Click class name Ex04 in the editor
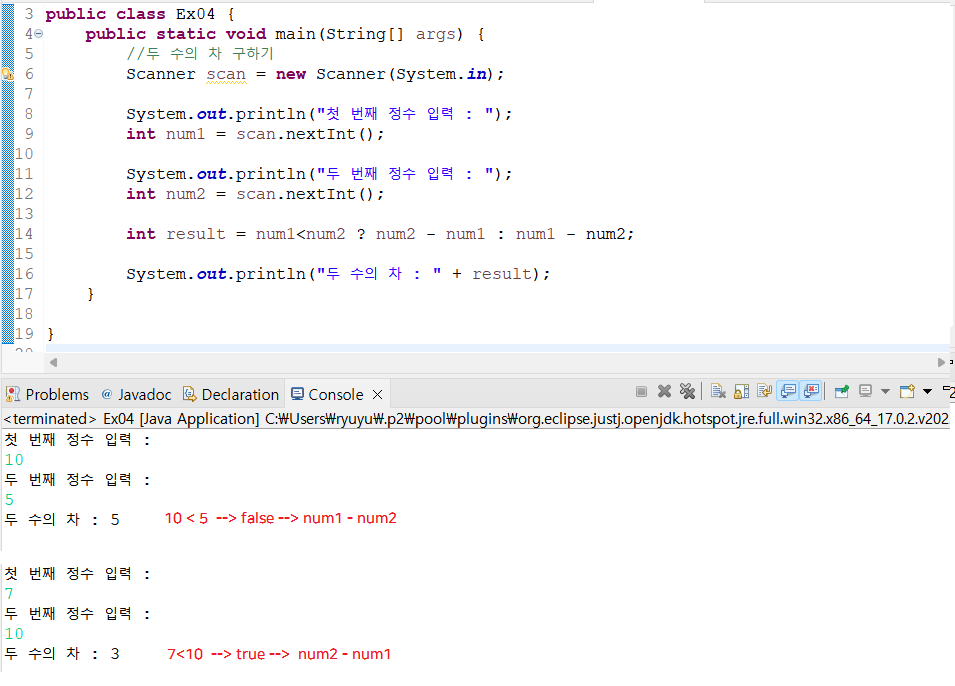The image size is (955, 686). point(196,14)
